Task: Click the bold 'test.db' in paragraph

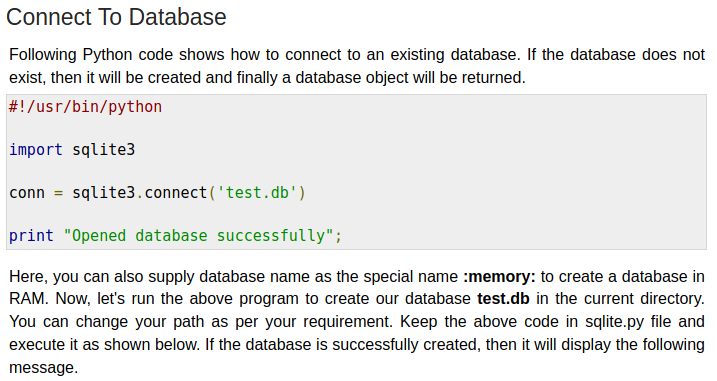Action: [503, 299]
